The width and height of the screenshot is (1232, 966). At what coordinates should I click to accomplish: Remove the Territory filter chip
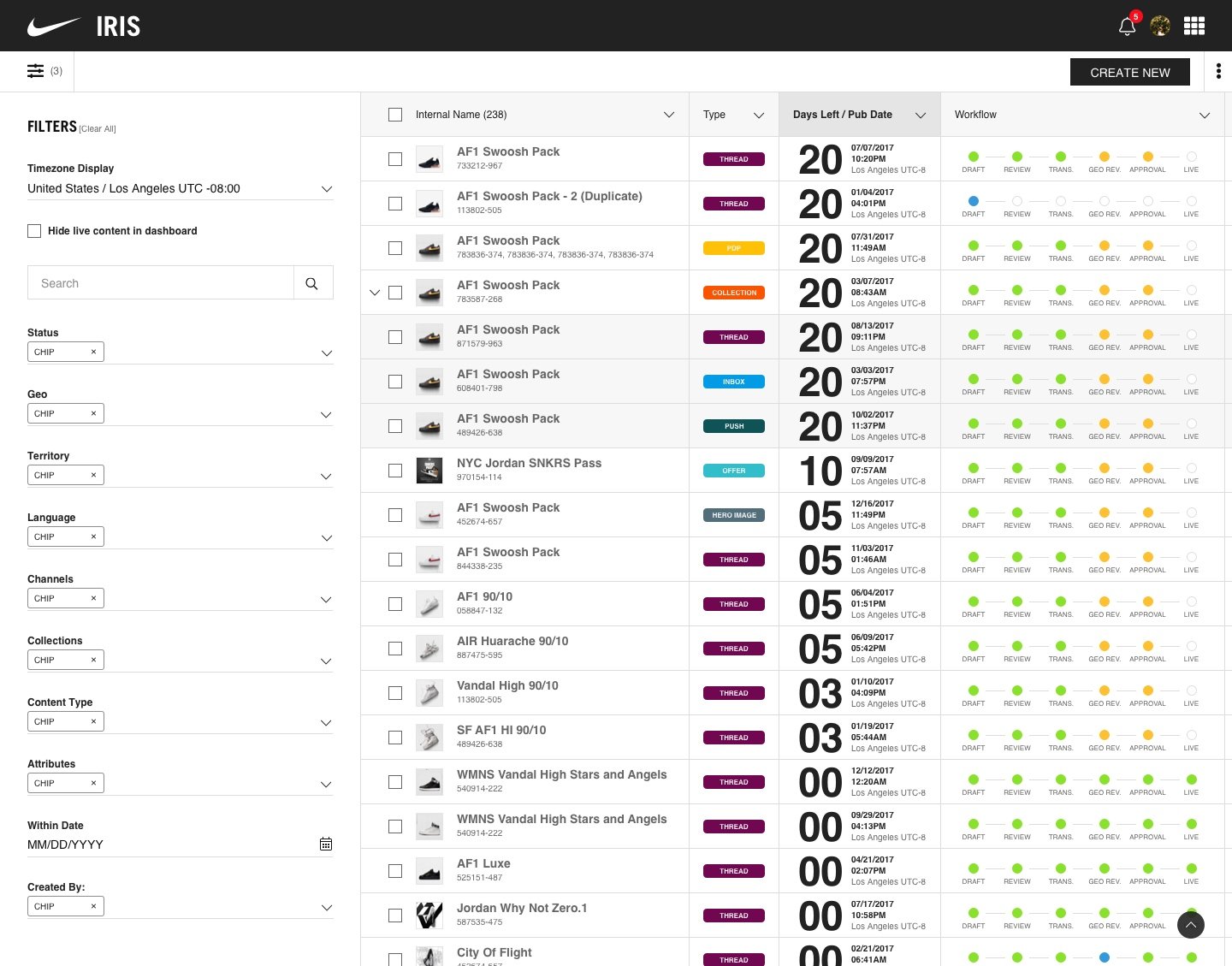tap(93, 475)
